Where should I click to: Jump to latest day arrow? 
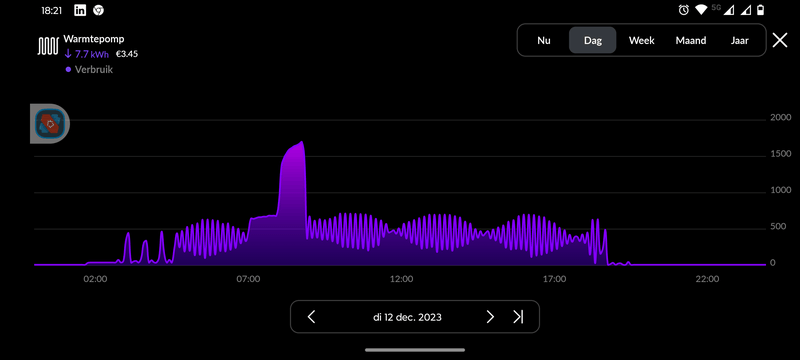518,317
